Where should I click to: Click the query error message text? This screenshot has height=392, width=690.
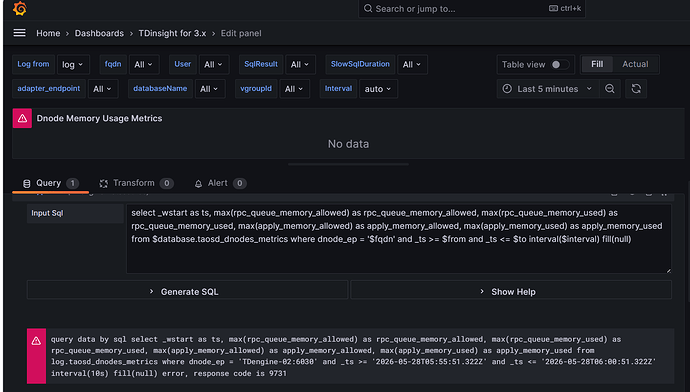click(x=353, y=356)
